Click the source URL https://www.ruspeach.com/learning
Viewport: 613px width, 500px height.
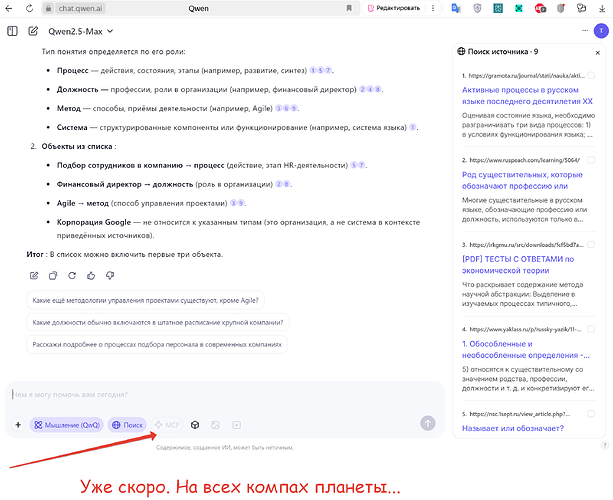click(x=525, y=160)
